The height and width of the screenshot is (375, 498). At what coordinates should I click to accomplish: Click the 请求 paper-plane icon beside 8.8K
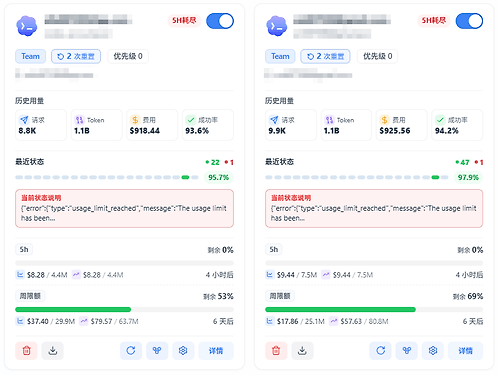click(24, 120)
